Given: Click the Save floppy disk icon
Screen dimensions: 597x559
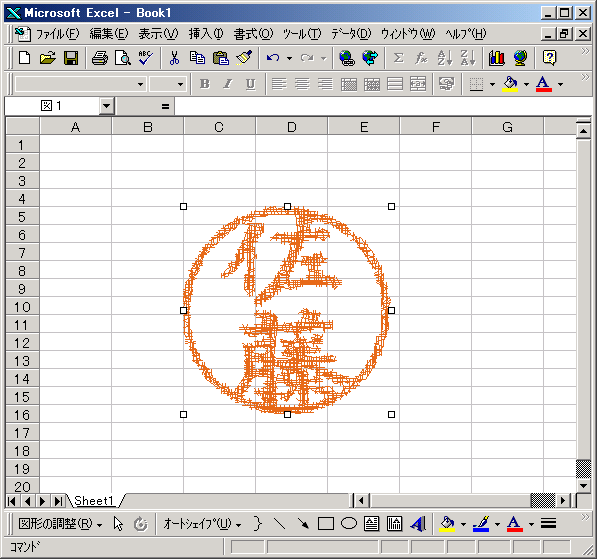Looking at the screenshot, I should (71, 58).
